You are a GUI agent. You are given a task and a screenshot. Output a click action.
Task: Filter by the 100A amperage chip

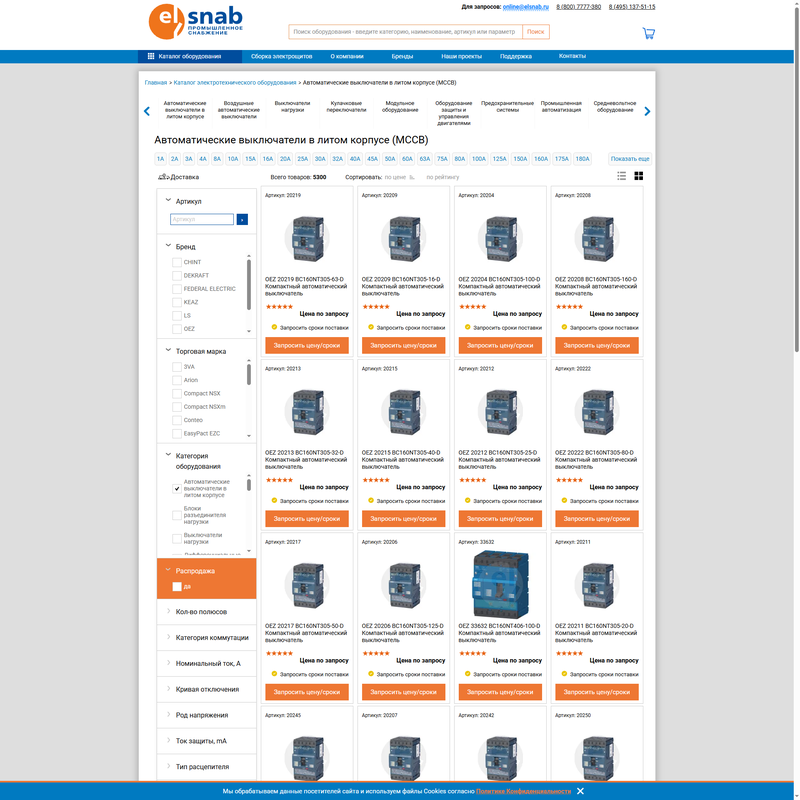(479, 159)
